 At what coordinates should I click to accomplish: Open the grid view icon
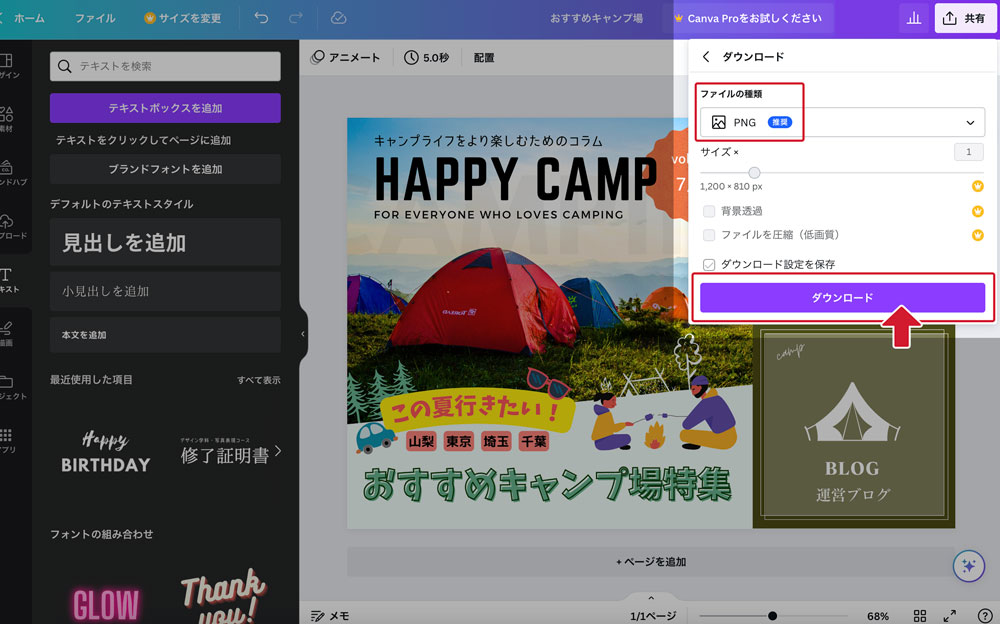(920, 616)
